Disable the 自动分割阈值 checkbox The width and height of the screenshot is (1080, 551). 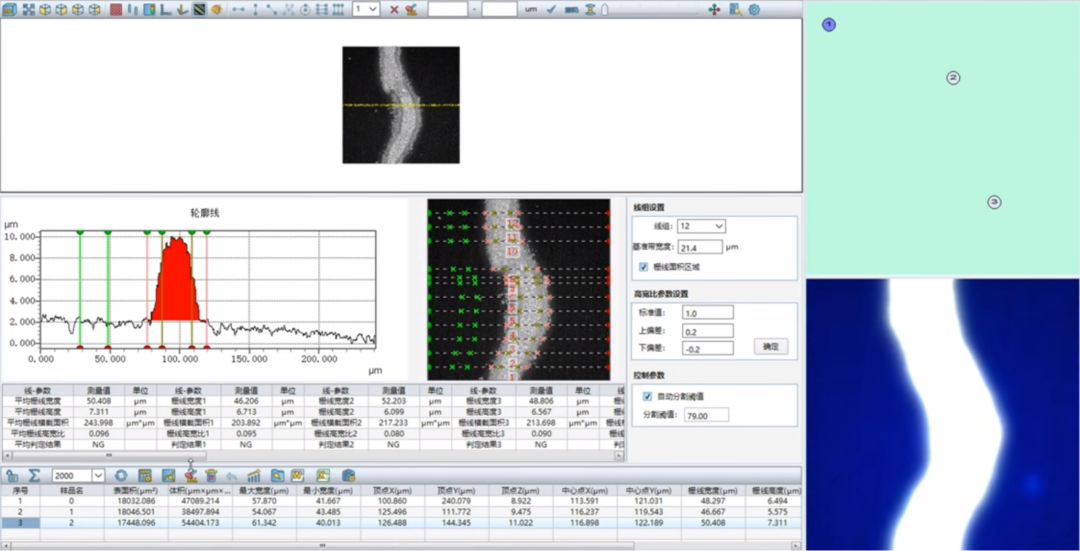pos(647,396)
